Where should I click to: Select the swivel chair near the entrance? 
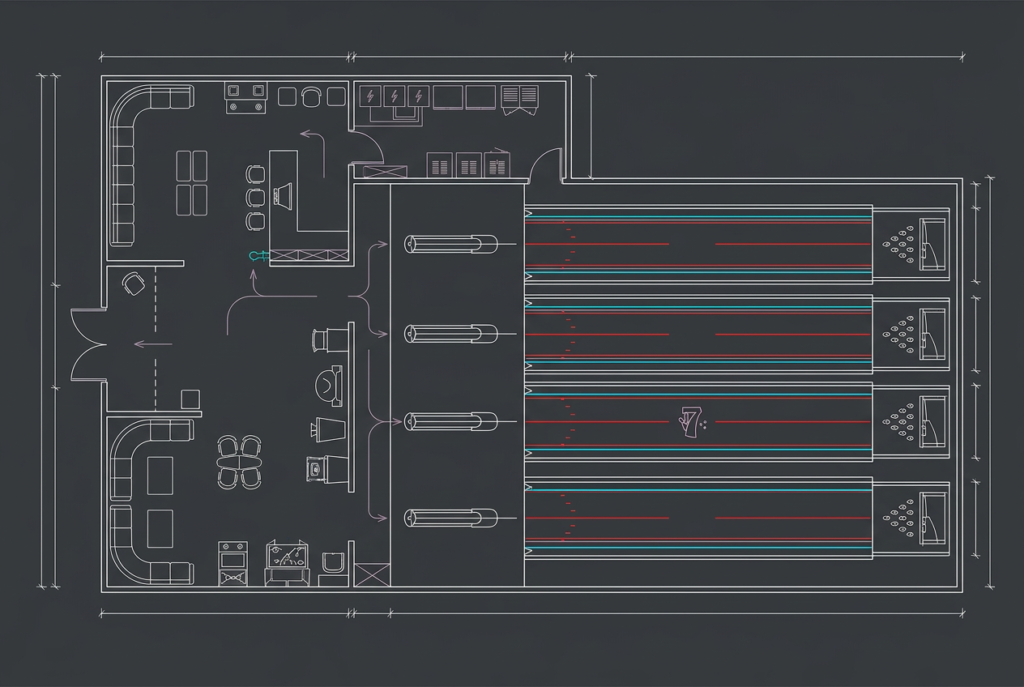point(131,284)
